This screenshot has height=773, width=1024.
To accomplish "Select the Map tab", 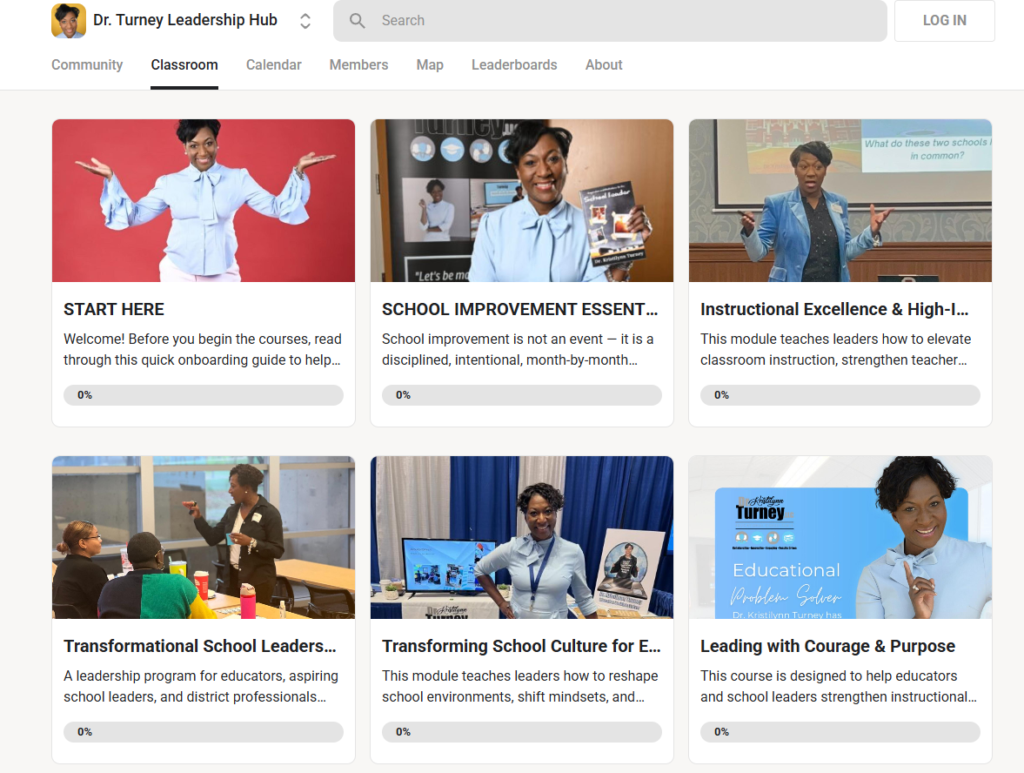I will (429, 65).
